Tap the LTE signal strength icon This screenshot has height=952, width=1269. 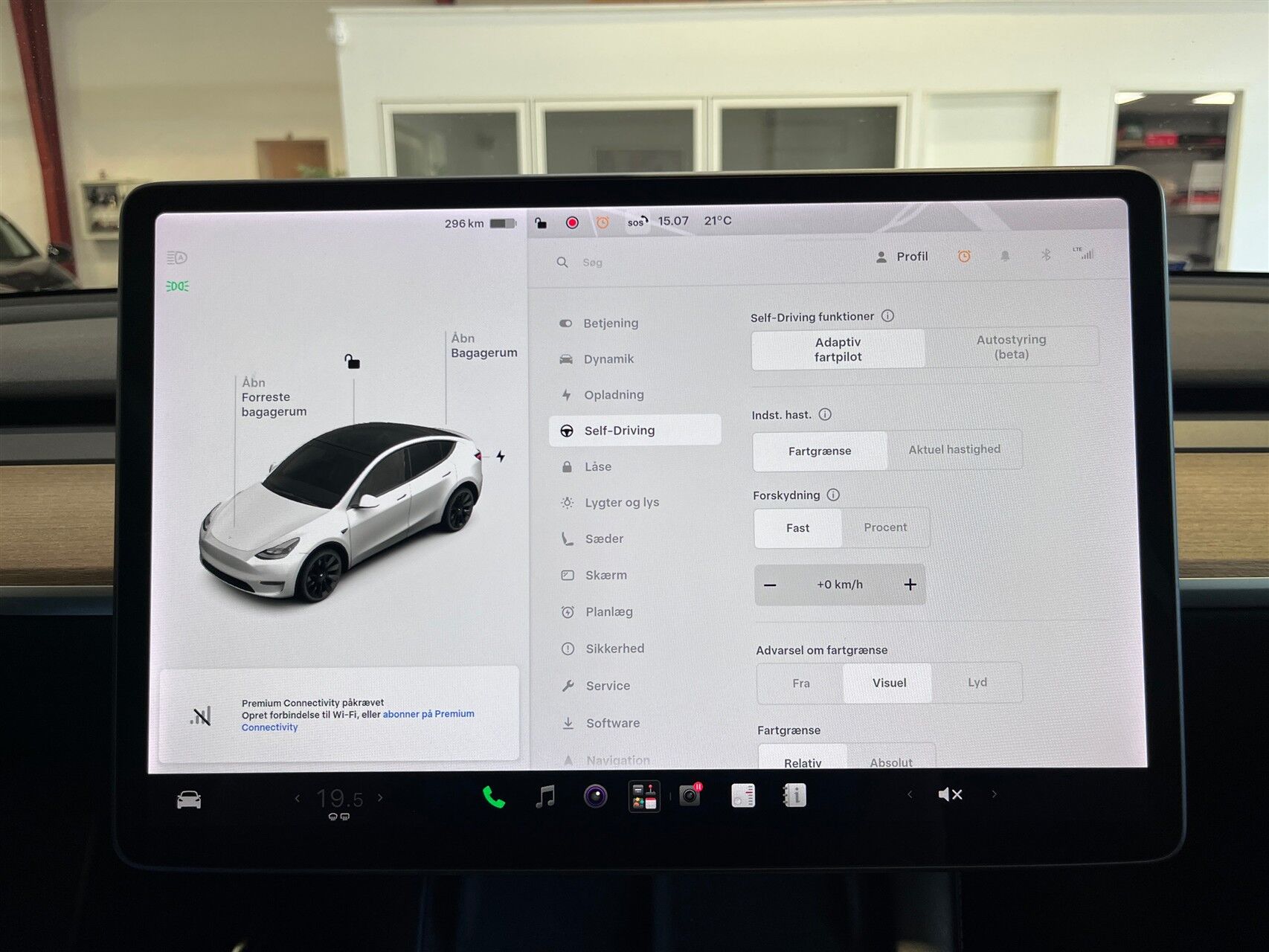point(1083,253)
